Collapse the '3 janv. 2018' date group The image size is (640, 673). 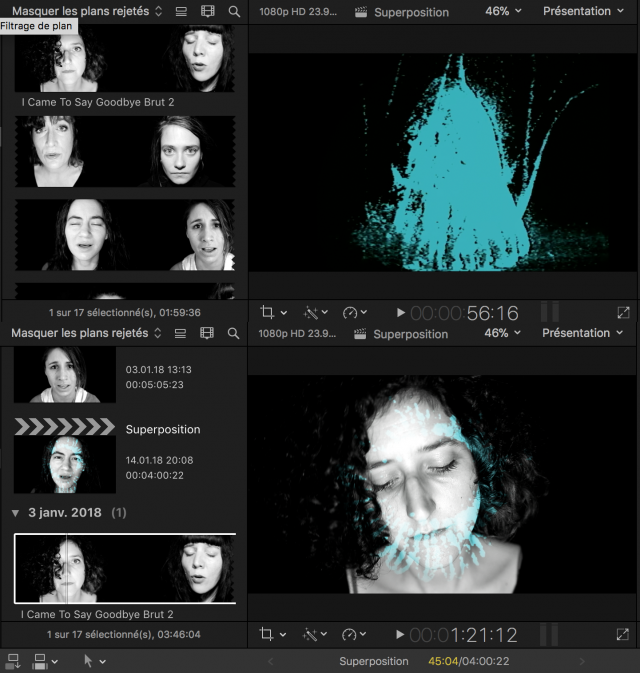point(15,512)
